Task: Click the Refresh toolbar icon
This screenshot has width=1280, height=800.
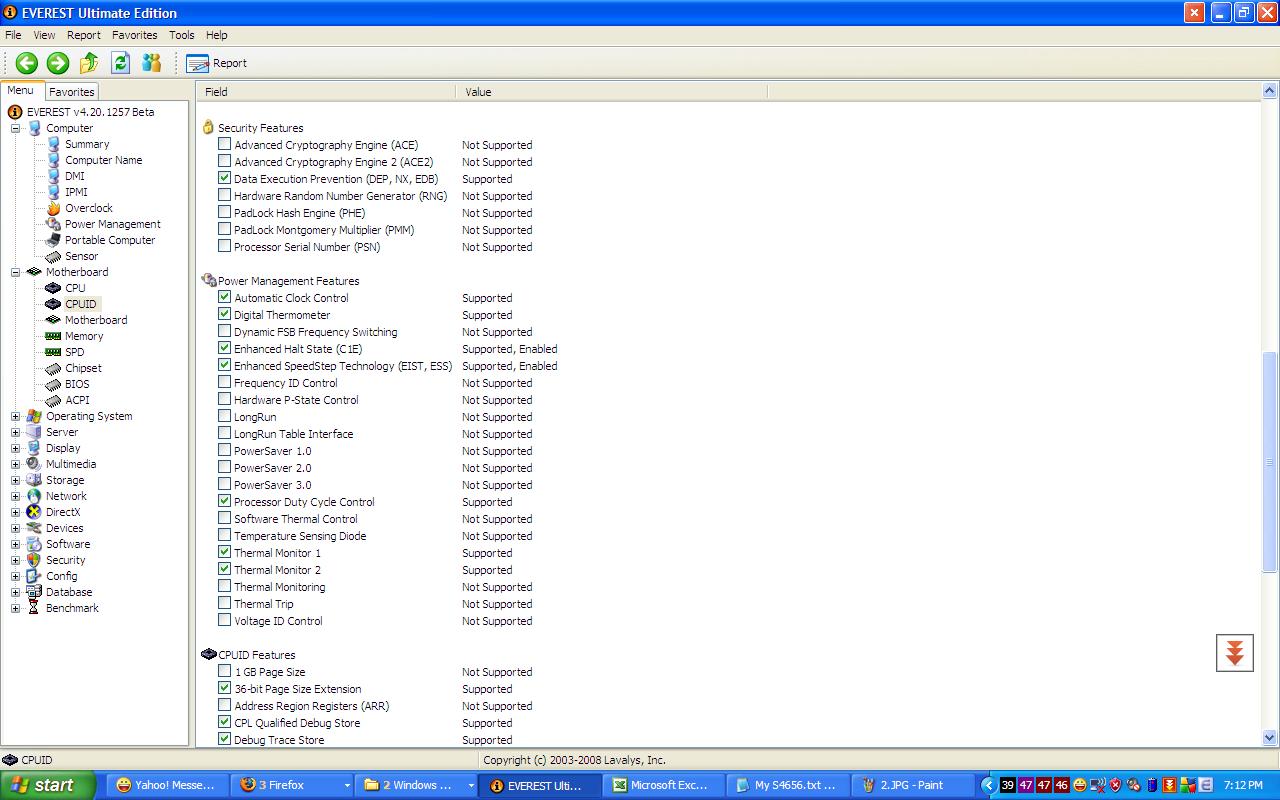Action: coord(121,63)
